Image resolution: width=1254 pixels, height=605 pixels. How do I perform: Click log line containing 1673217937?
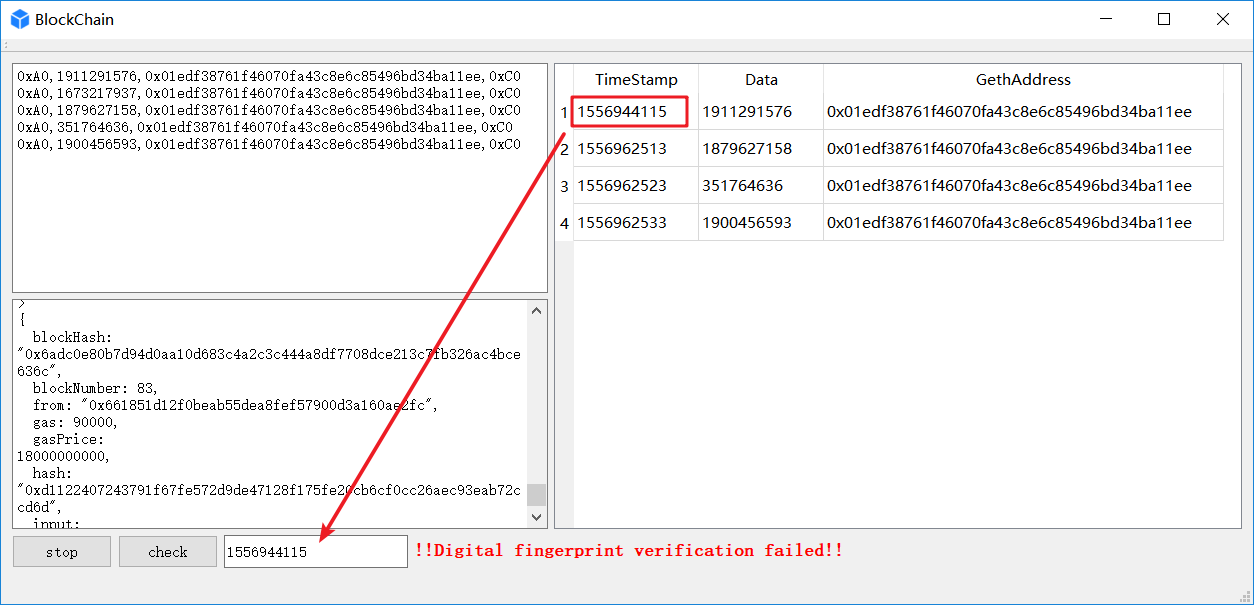[269, 93]
